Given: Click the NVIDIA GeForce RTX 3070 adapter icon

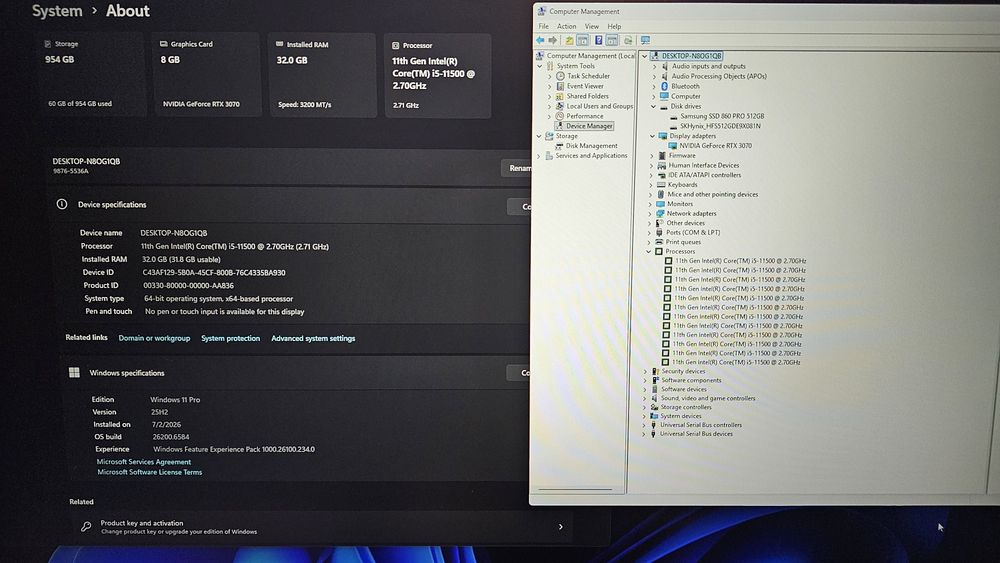Looking at the screenshot, I should tap(672, 145).
